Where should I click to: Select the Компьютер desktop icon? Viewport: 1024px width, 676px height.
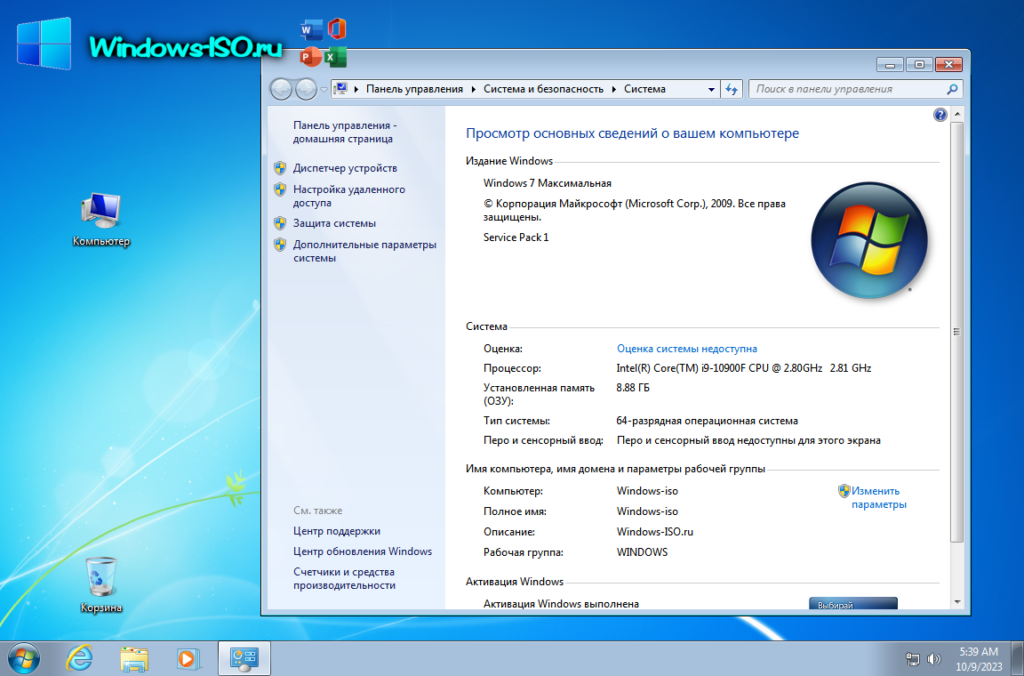[101, 219]
